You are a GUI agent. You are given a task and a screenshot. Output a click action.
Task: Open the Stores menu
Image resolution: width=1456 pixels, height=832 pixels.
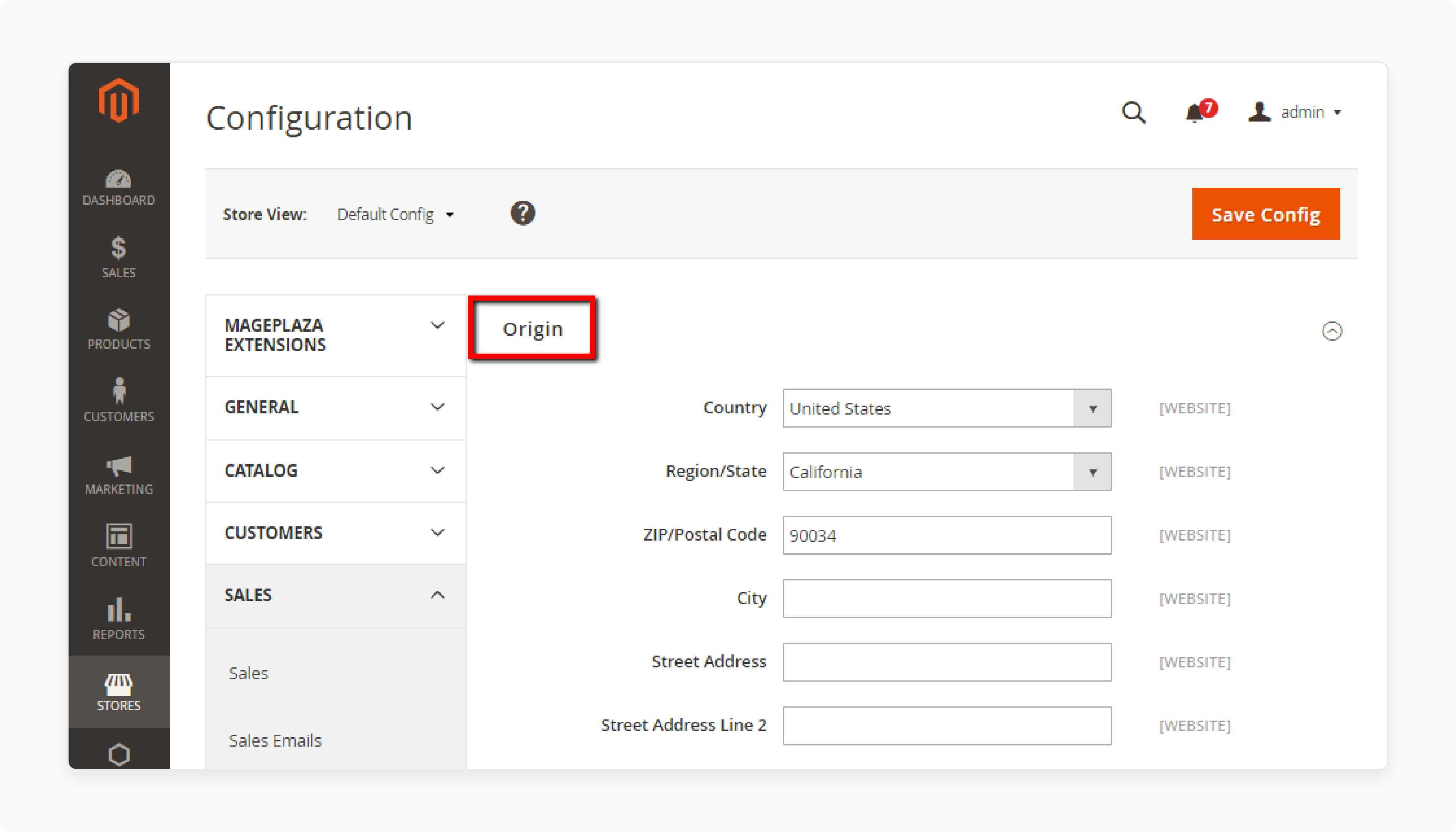click(x=119, y=692)
